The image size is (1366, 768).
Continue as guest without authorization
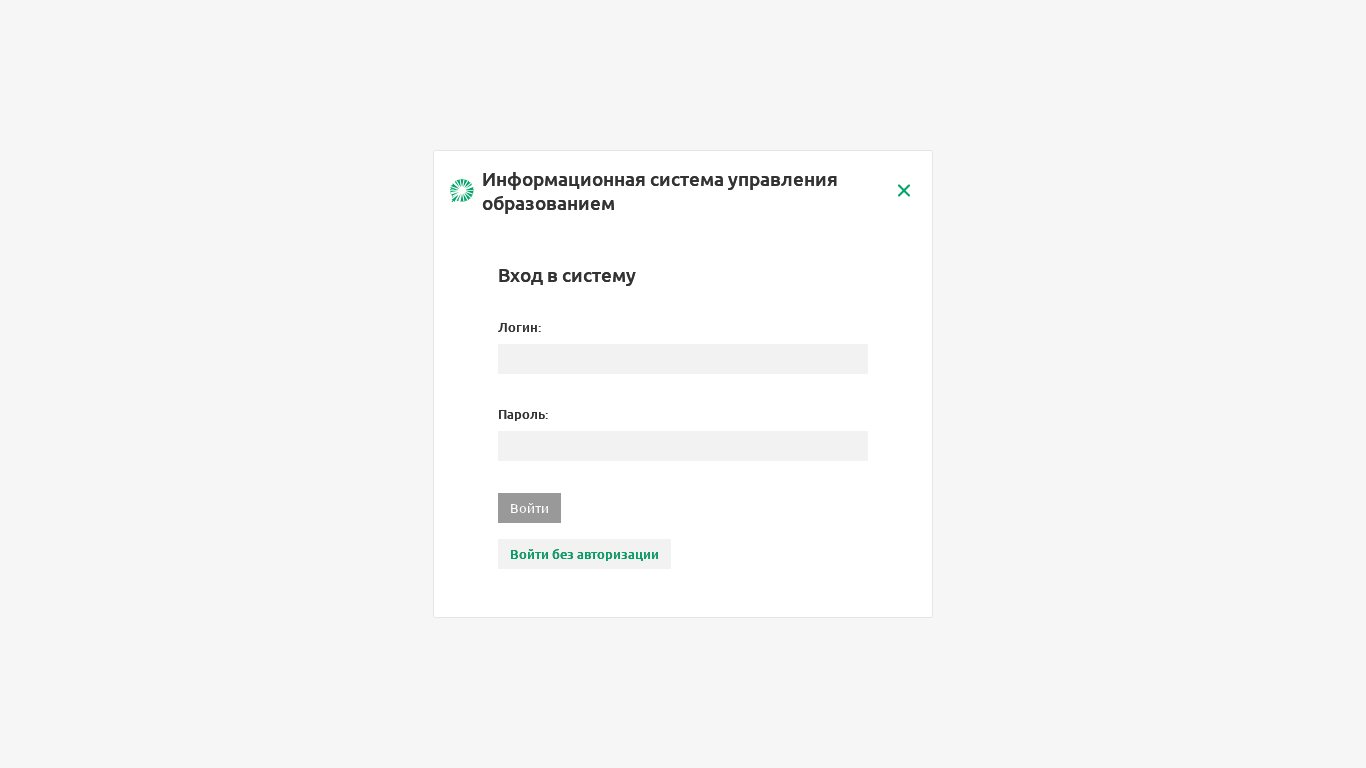pos(584,554)
